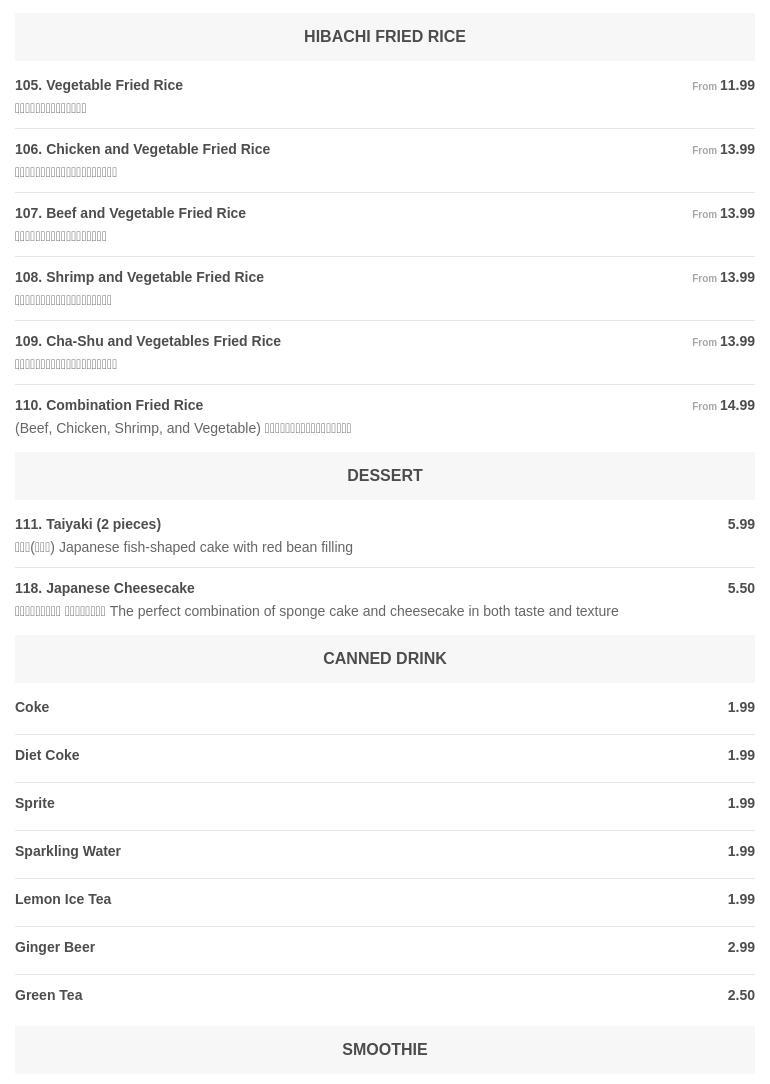Image resolution: width=770 pixels, height=1084 pixels.
Task: Add 111. Taiyaki (2 pieces) dessert
Action: pos(384,536)
